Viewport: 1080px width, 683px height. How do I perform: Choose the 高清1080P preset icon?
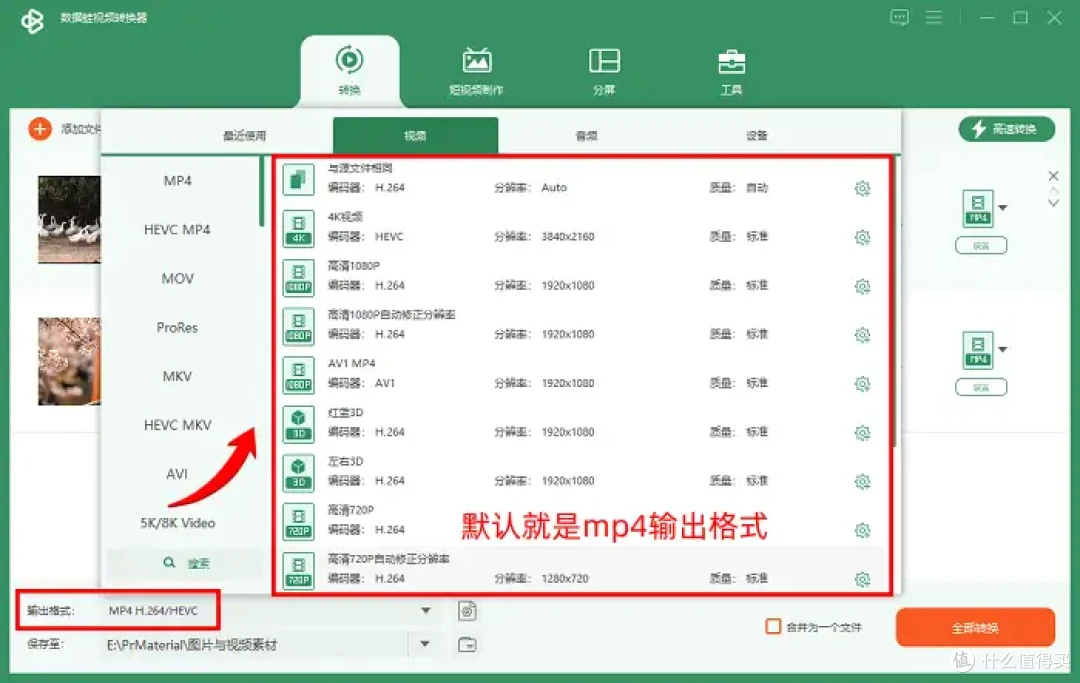point(298,277)
